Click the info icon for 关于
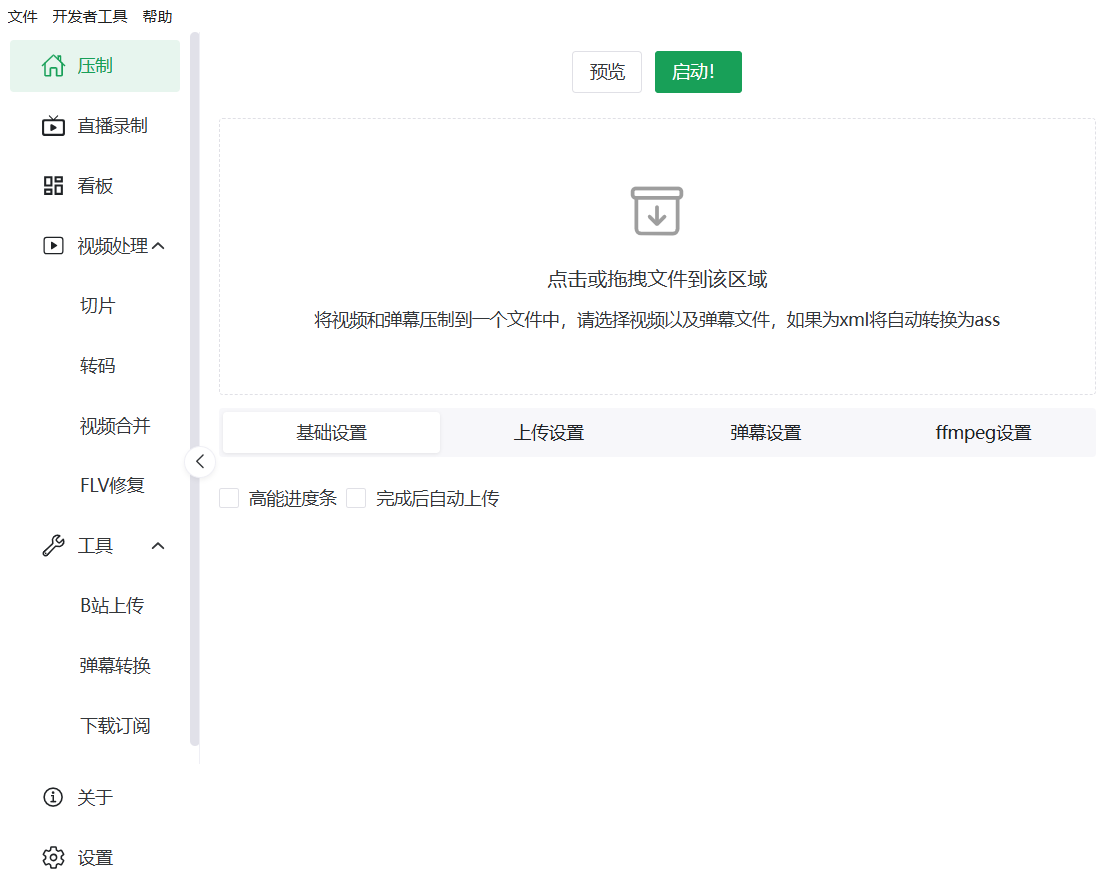The width and height of the screenshot is (1106, 889). (x=53, y=797)
